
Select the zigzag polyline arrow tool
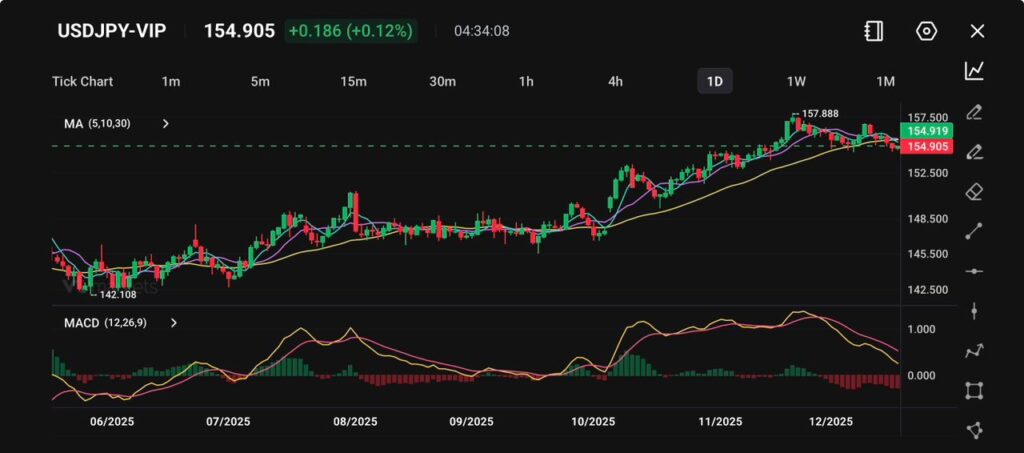[974, 351]
